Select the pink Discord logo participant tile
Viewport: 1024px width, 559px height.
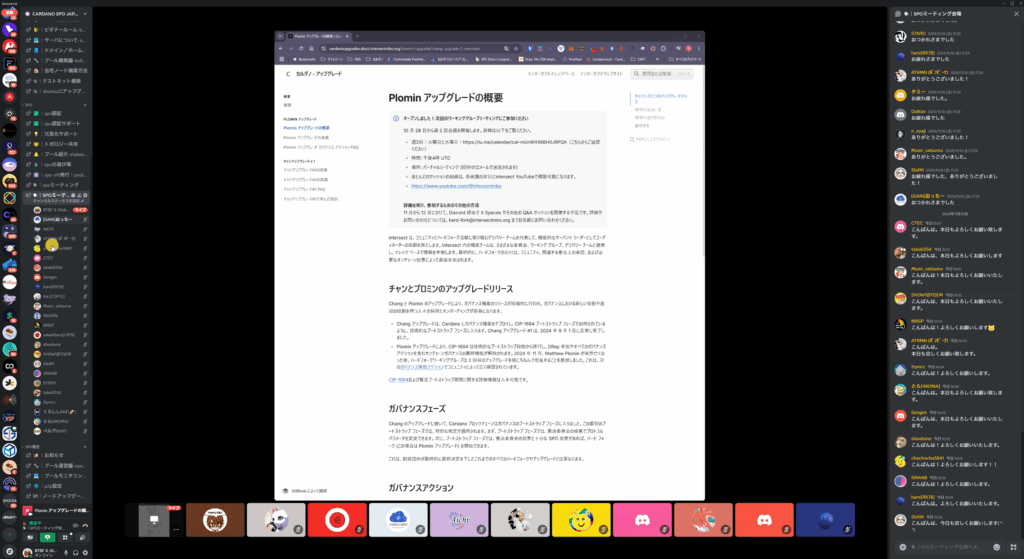[x=642, y=520]
